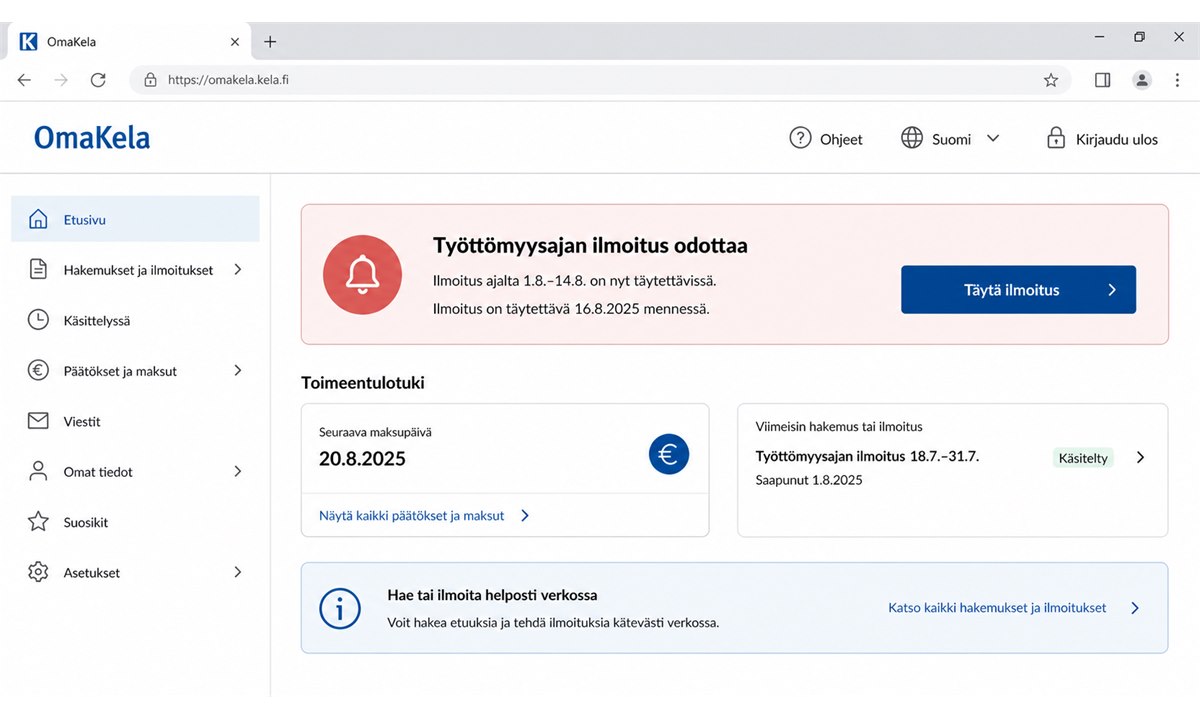
Task: Click the Käsittelyssä clock icon
Action: click(x=38, y=320)
